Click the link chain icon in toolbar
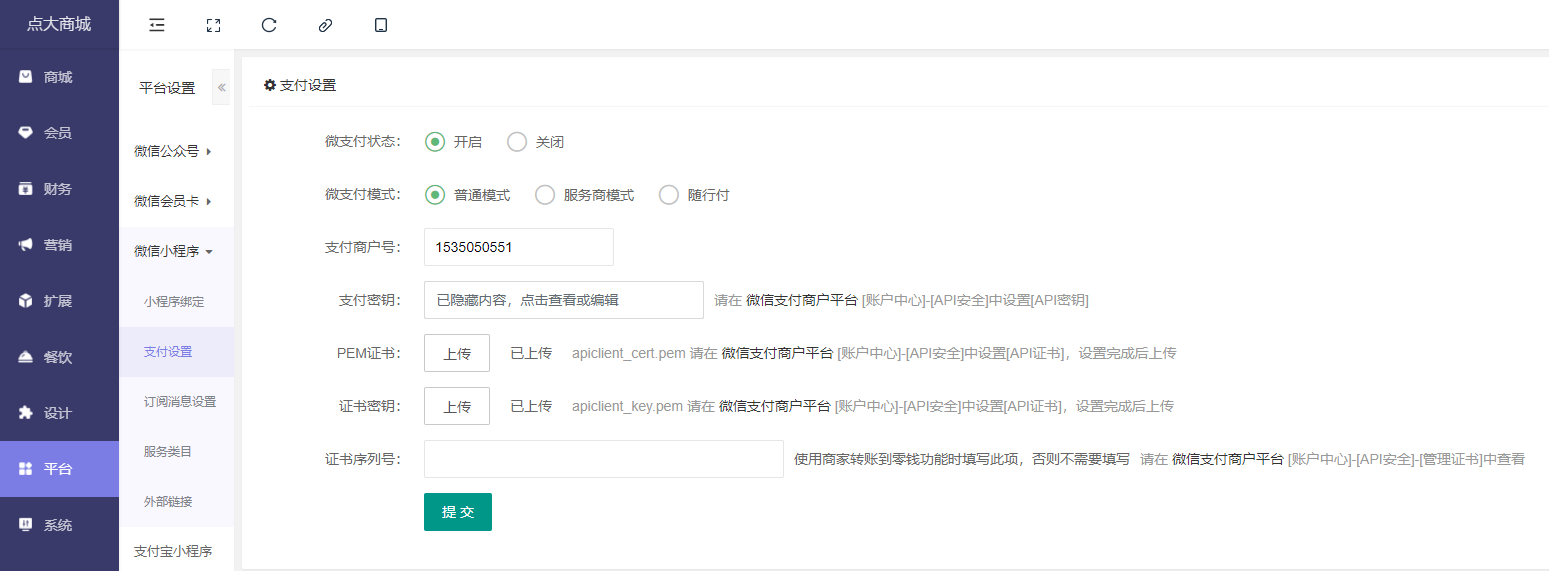 (325, 25)
